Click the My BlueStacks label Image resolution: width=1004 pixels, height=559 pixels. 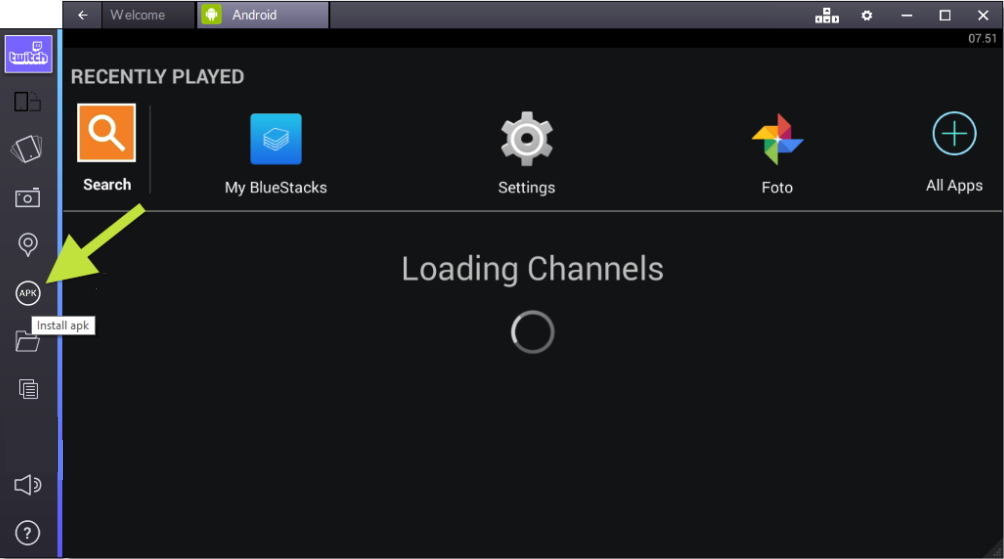275,188
